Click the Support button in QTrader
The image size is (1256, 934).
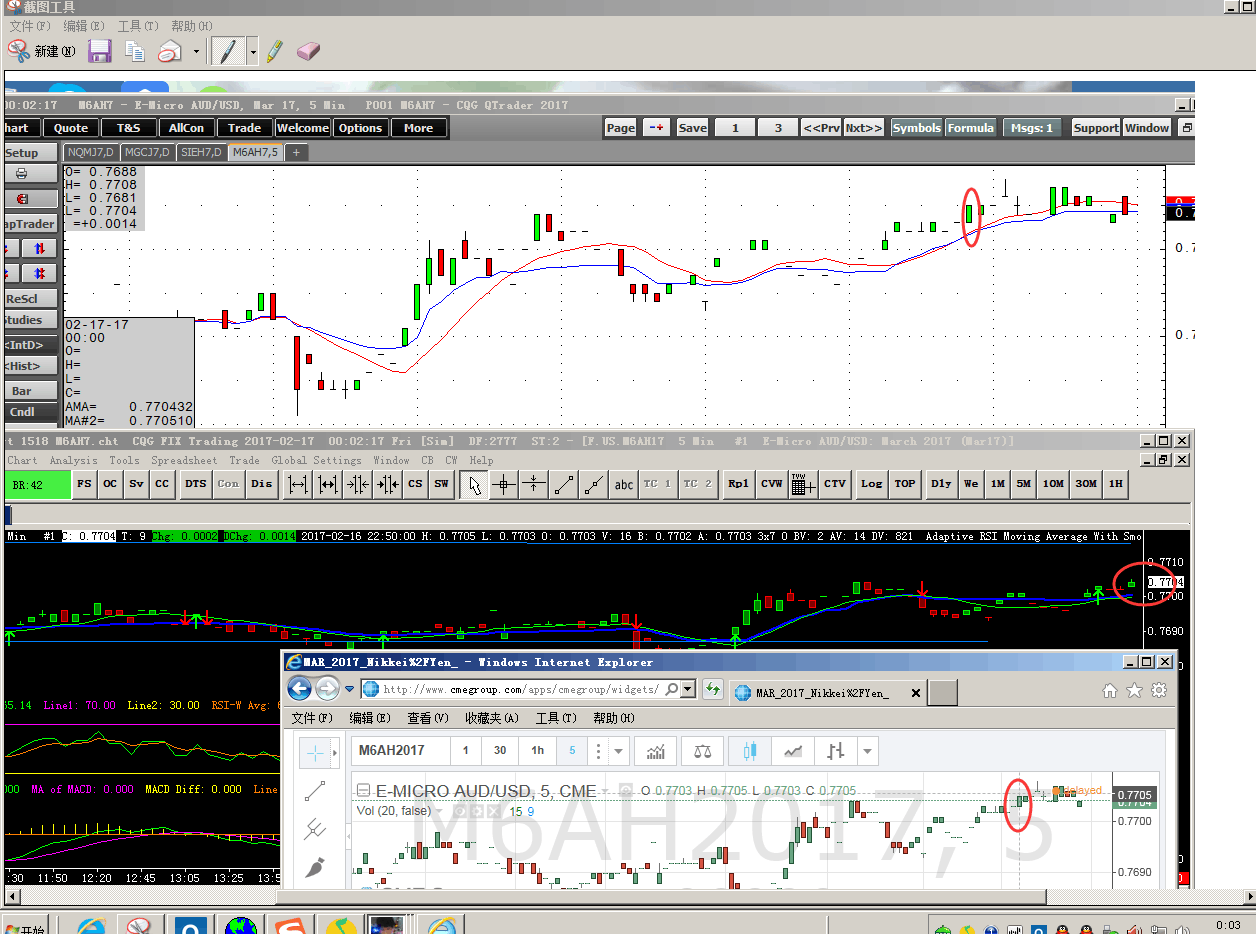click(1096, 128)
